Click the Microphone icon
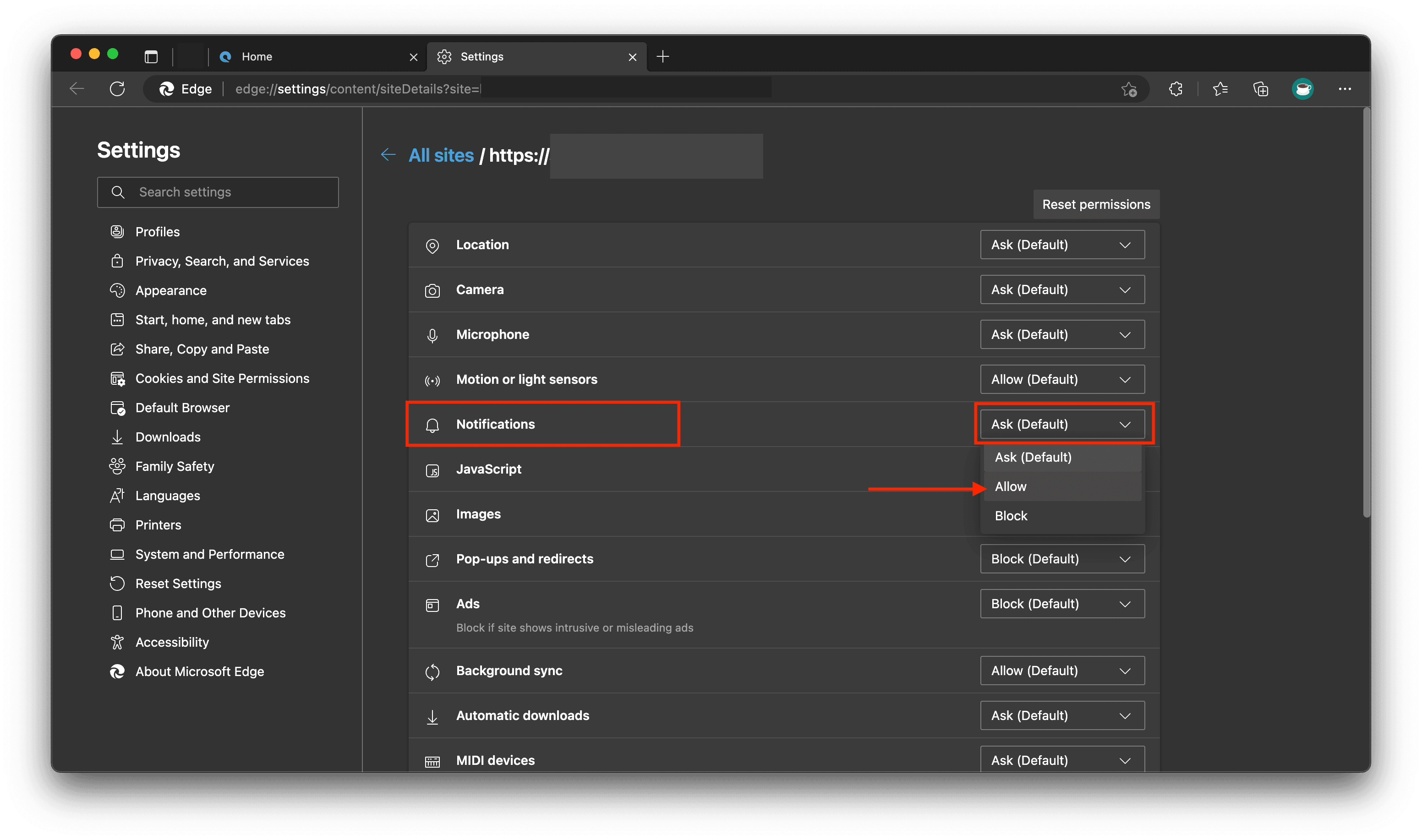The image size is (1422, 840). coord(432,334)
